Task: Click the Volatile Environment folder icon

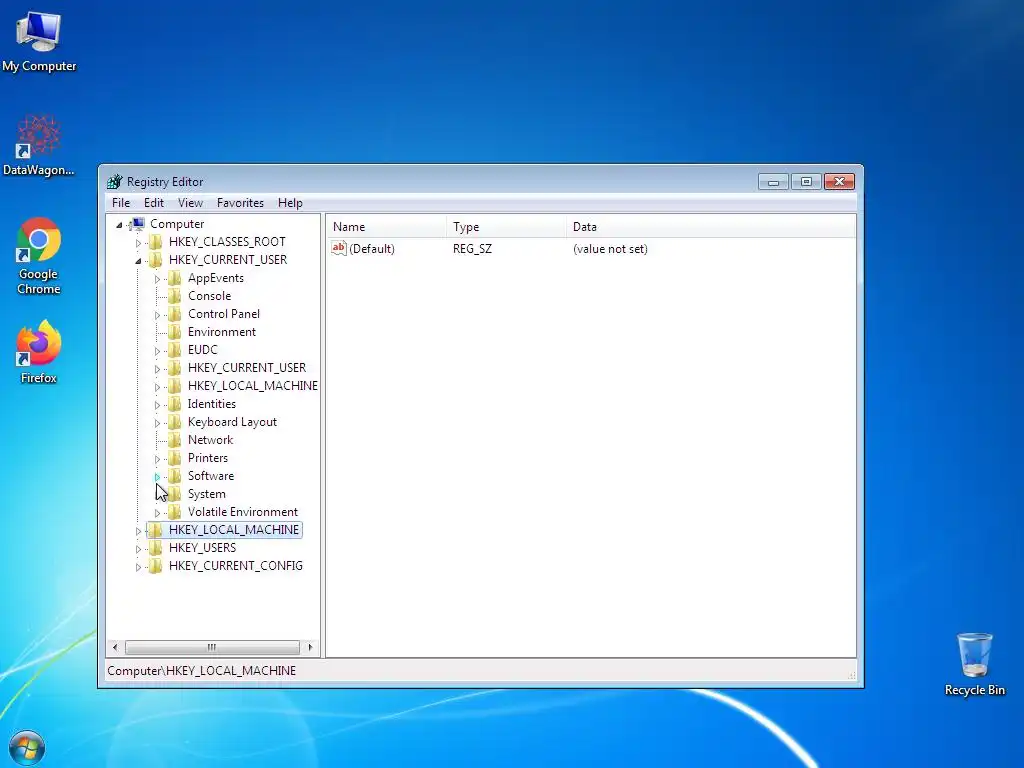Action: 174,512
